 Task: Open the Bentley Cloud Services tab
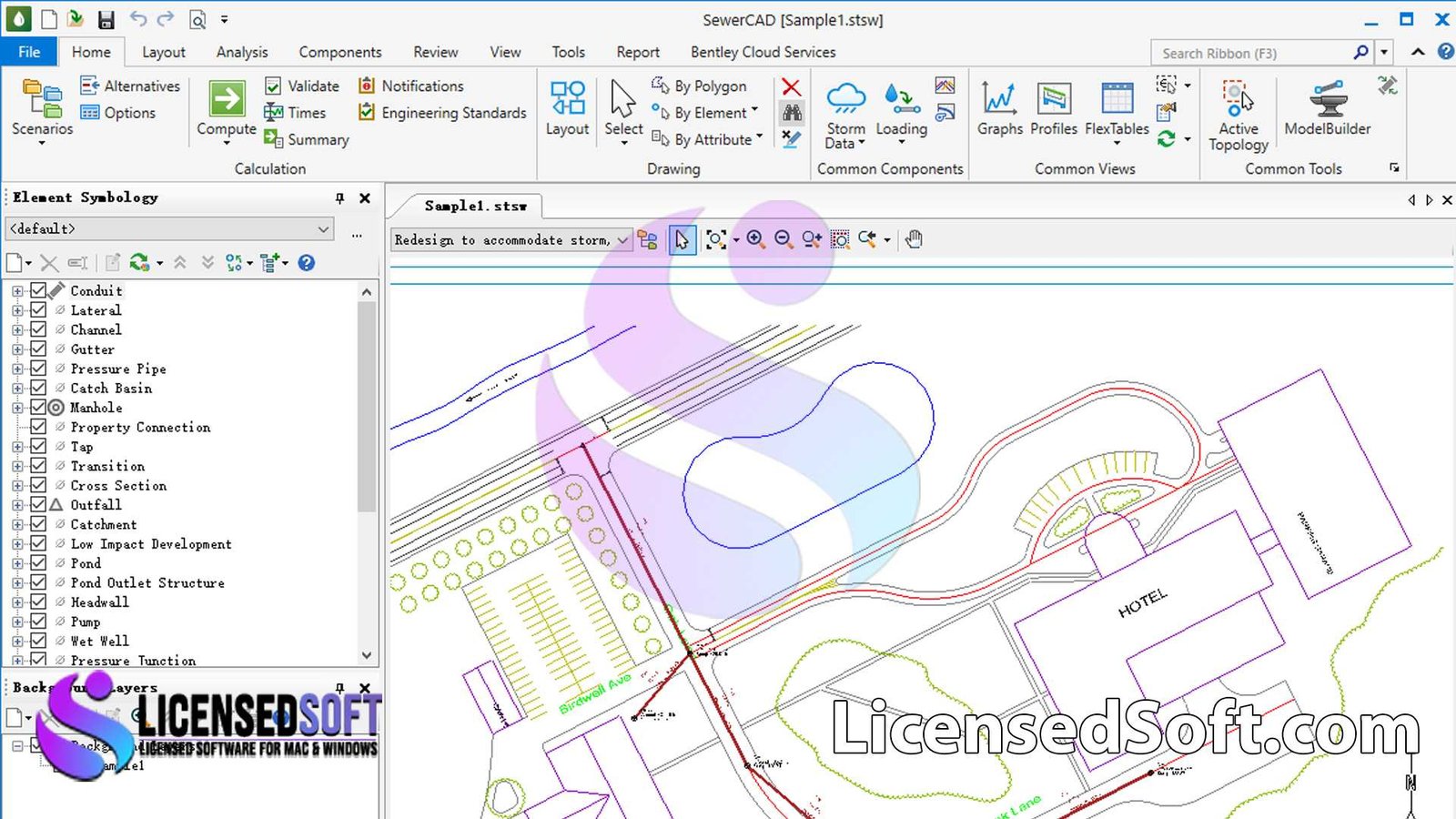(x=763, y=52)
